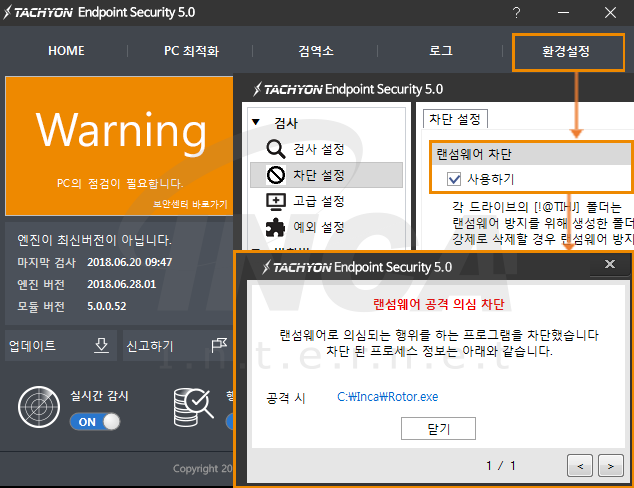634x488 pixels.
Task: Minimize the main Tachyon window
Action: (563, 13)
